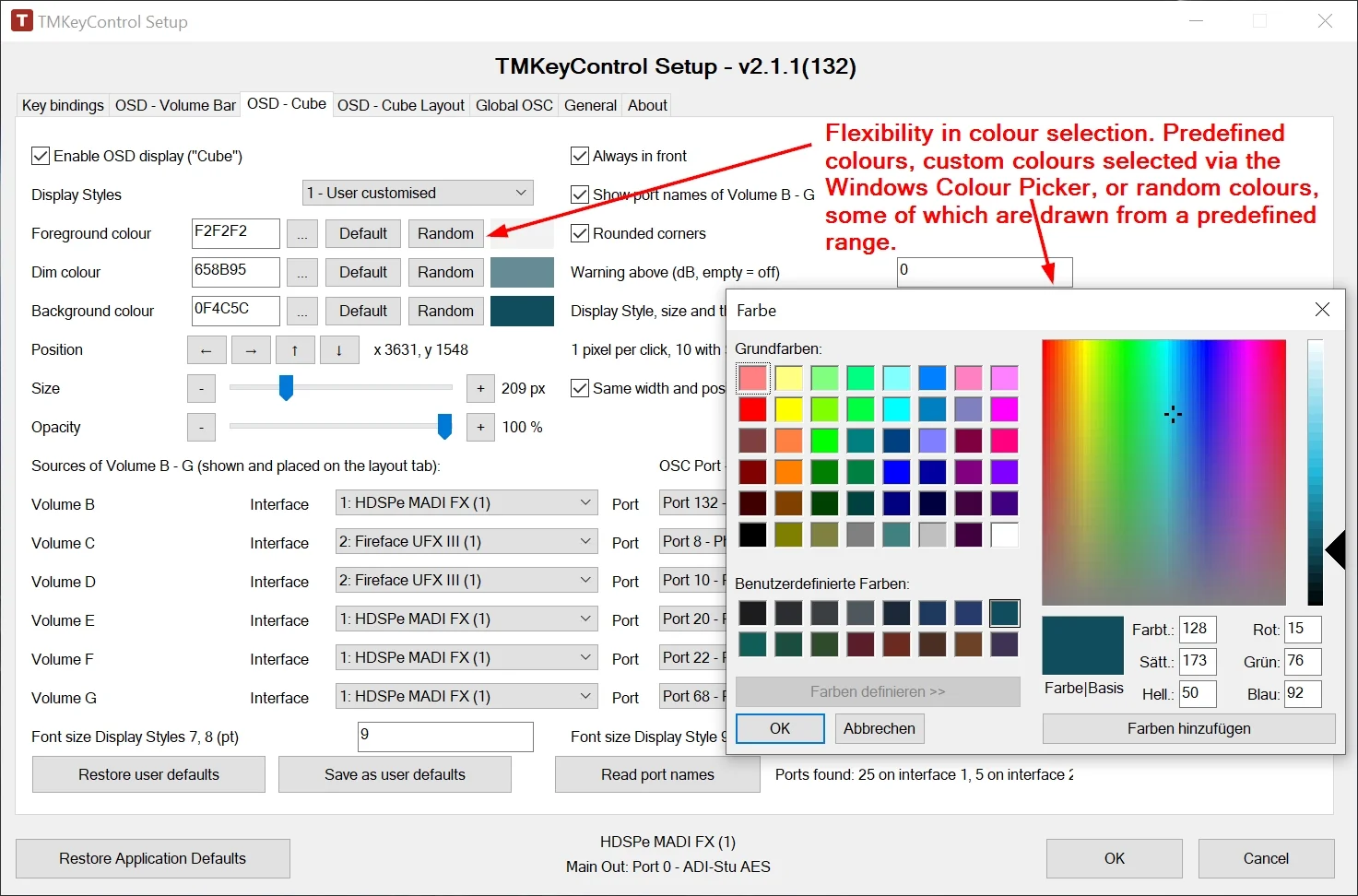Click the Size slider thumb
Screen dimensions: 1358x896
286,388
